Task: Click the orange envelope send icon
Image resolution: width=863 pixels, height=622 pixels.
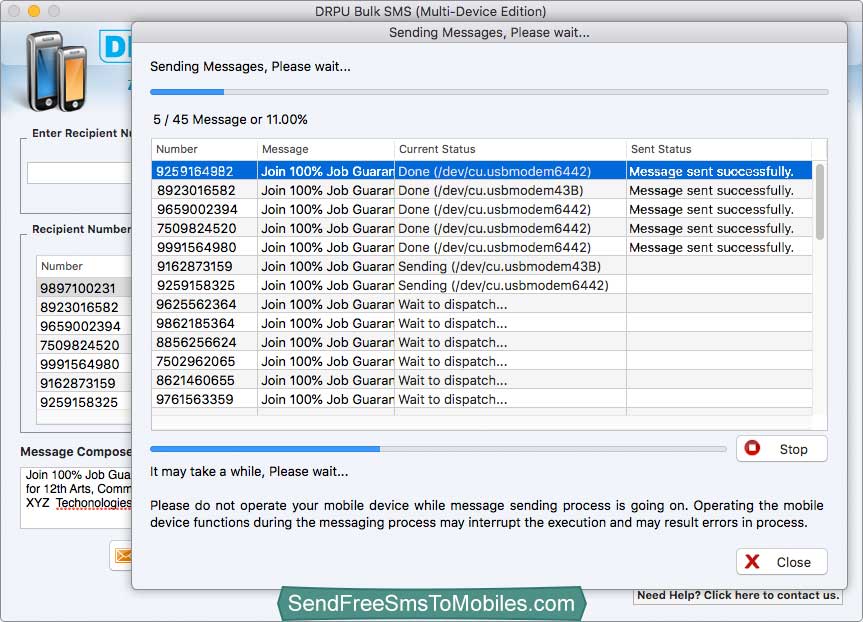Action: (123, 556)
